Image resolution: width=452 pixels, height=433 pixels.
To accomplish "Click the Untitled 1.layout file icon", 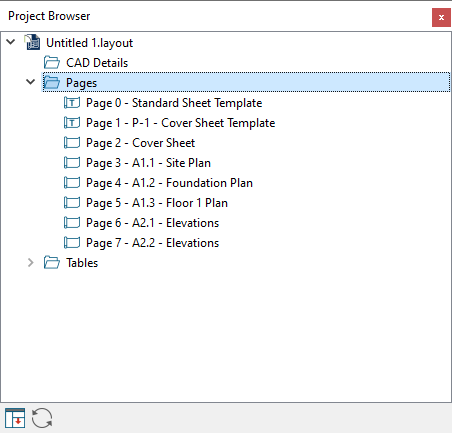I will (x=32, y=42).
